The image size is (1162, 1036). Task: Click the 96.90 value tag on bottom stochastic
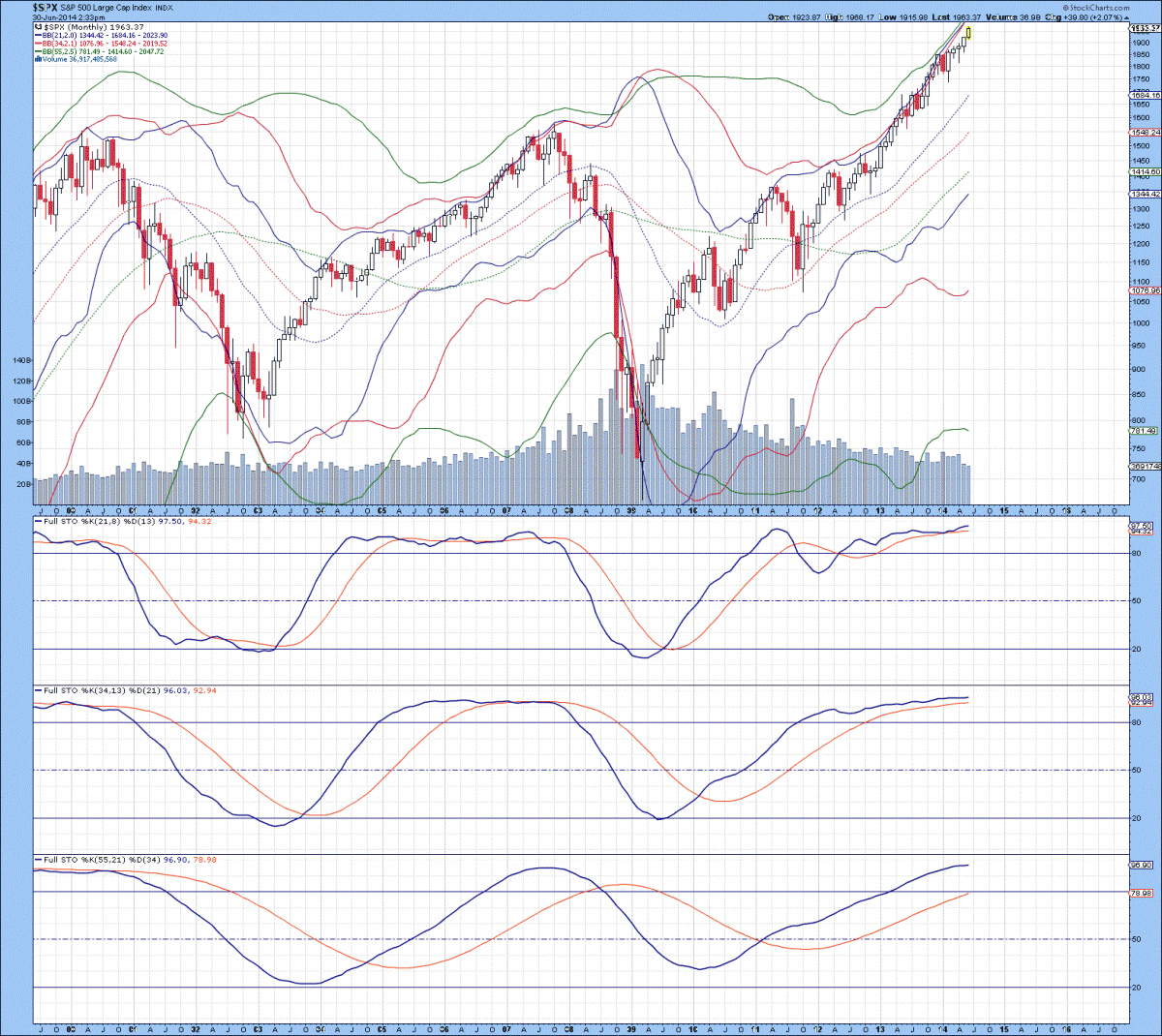pos(1141,865)
